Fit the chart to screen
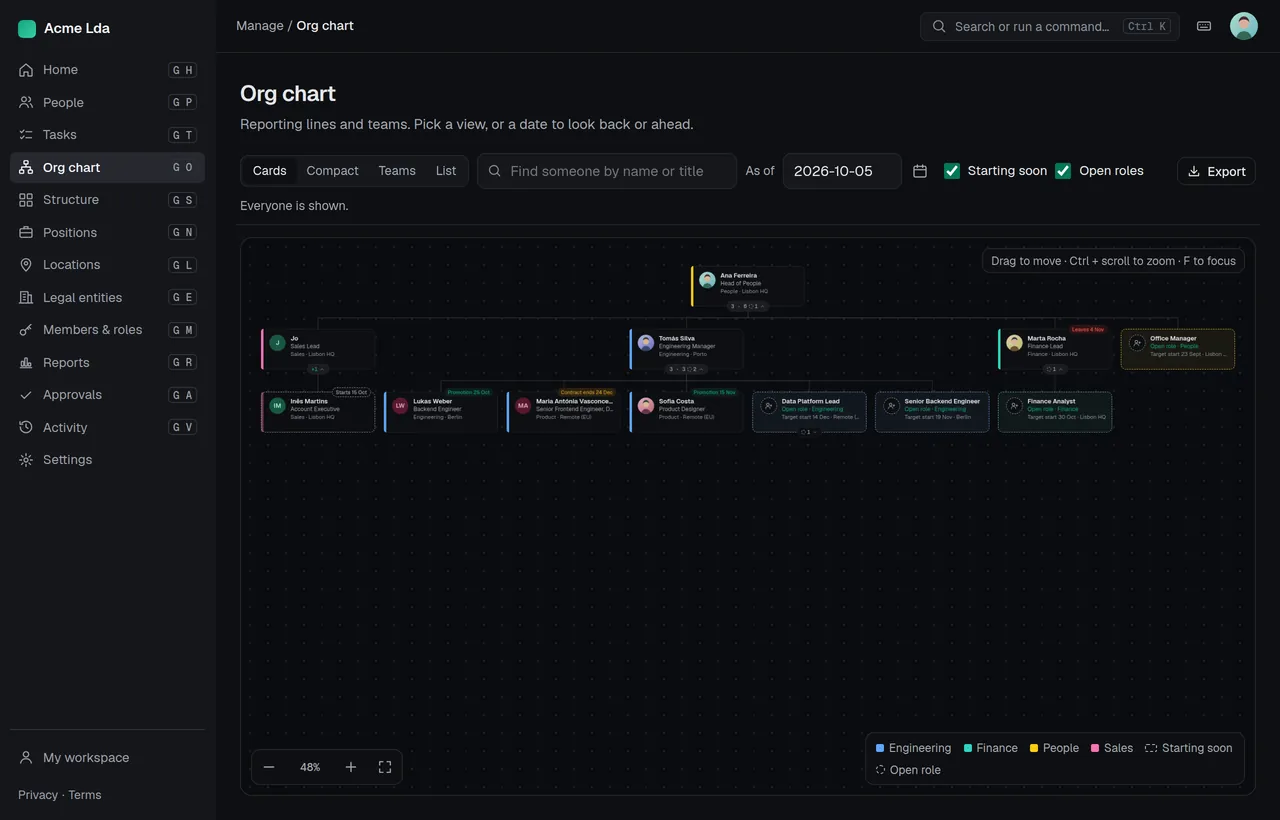 point(385,767)
